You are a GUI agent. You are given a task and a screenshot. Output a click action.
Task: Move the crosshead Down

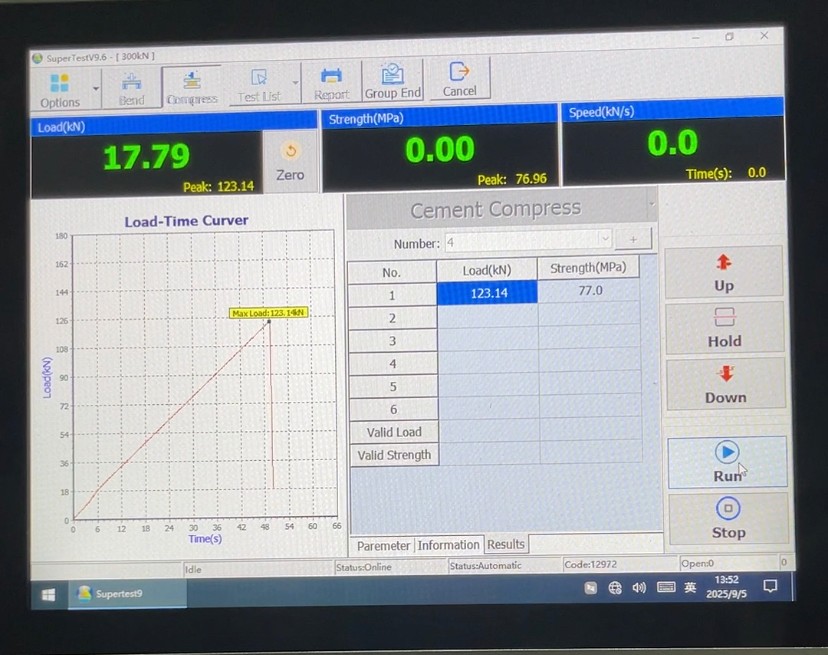[x=726, y=385]
